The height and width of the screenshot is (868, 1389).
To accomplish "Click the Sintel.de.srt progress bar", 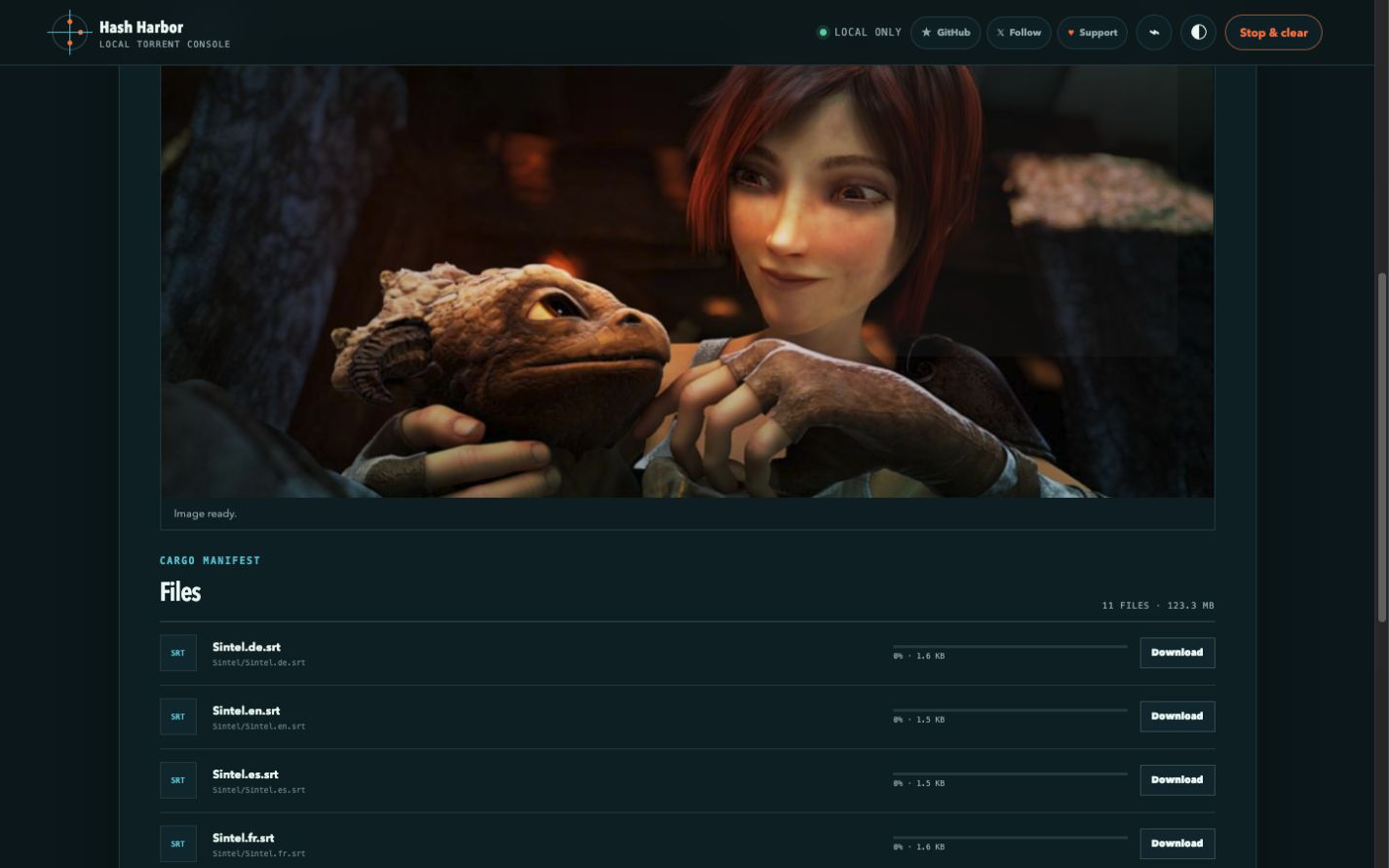I will 1010,646.
